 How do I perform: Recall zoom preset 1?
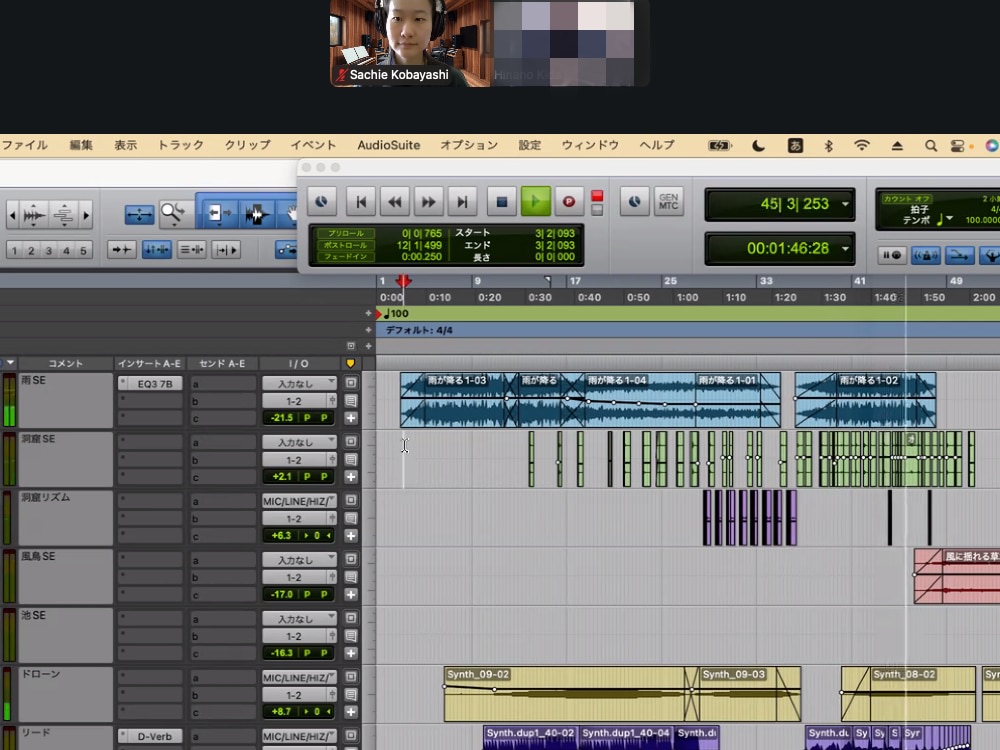tap(14, 250)
